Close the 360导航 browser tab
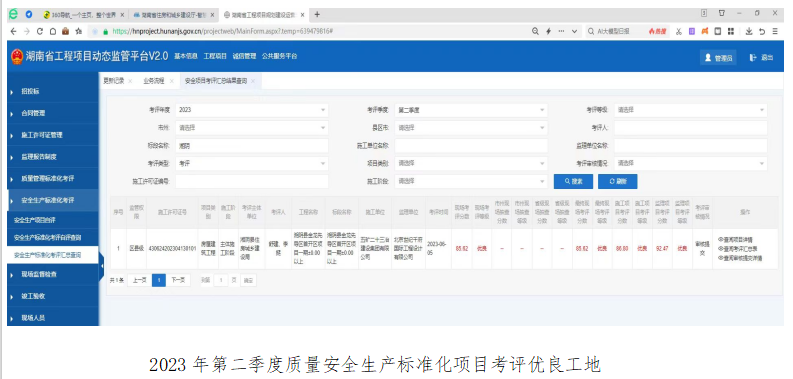 pyautogui.click(x=122, y=15)
